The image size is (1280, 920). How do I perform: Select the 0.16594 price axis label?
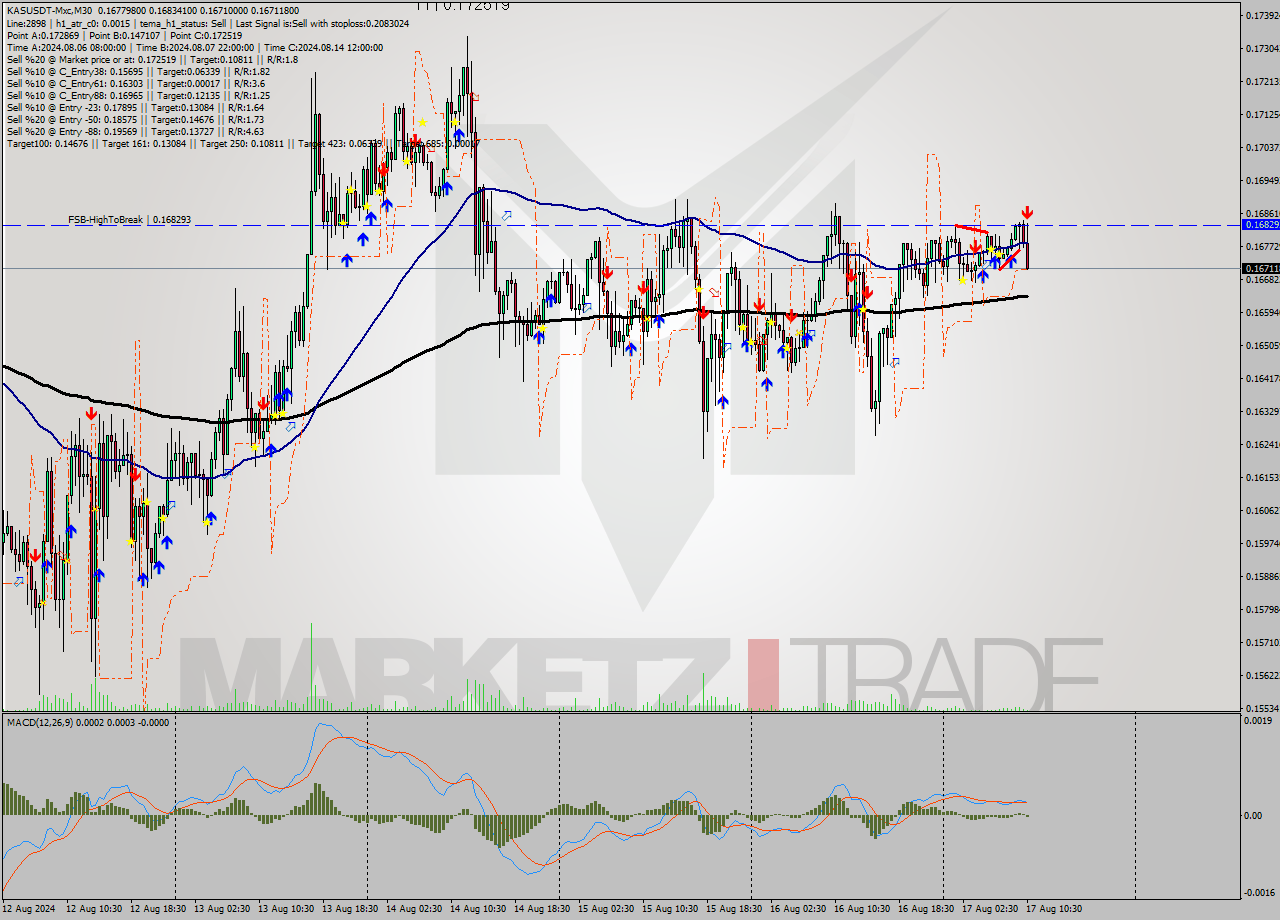pyautogui.click(x=1261, y=312)
